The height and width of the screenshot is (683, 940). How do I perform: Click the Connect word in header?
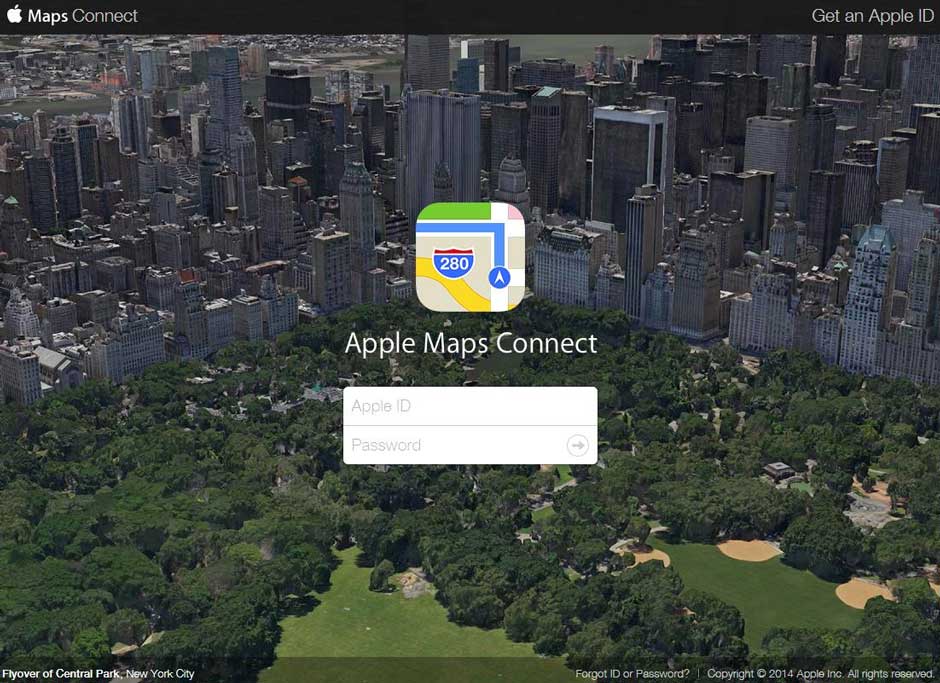[x=105, y=16]
